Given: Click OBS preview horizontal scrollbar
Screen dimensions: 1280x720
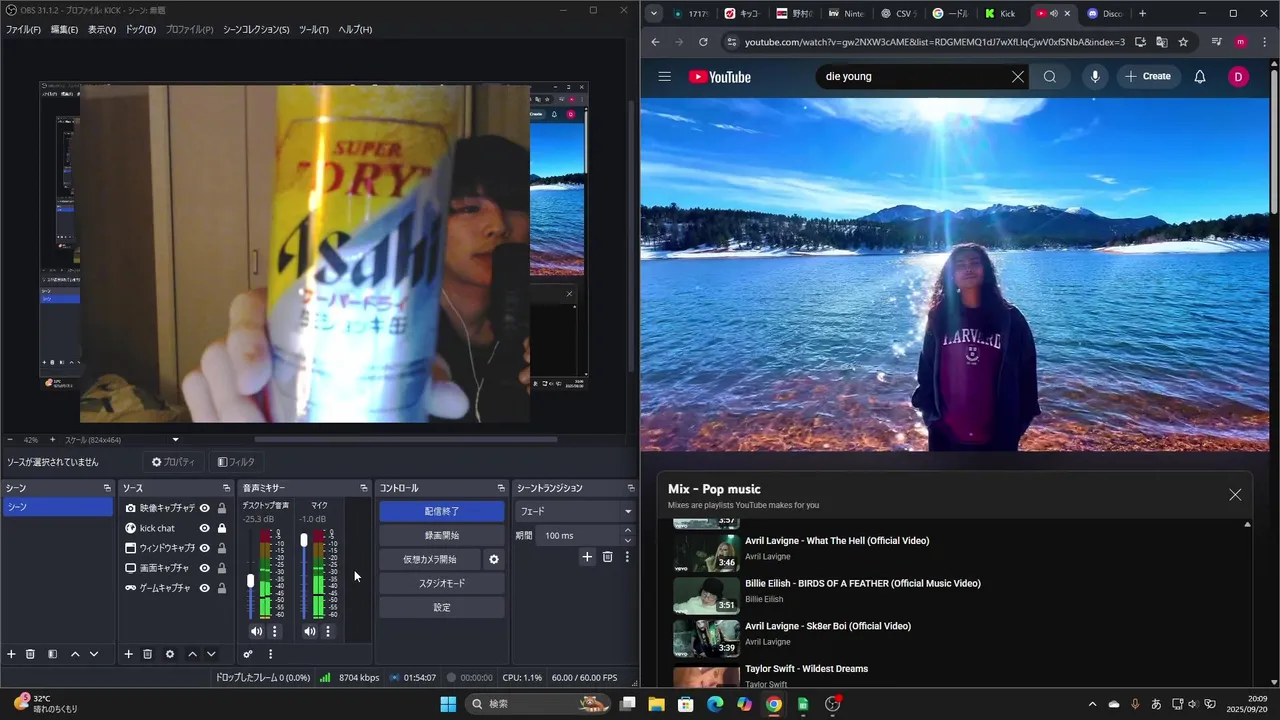Looking at the screenshot, I should tap(405, 440).
